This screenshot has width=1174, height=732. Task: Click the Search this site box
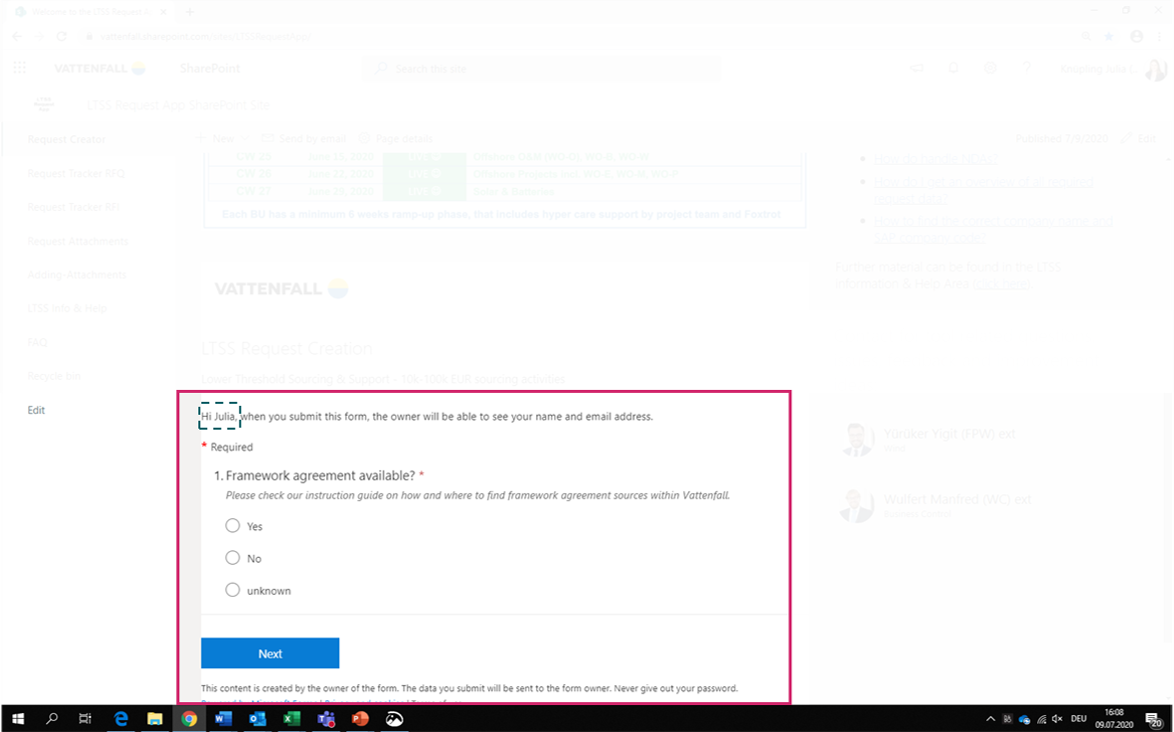pos(541,69)
